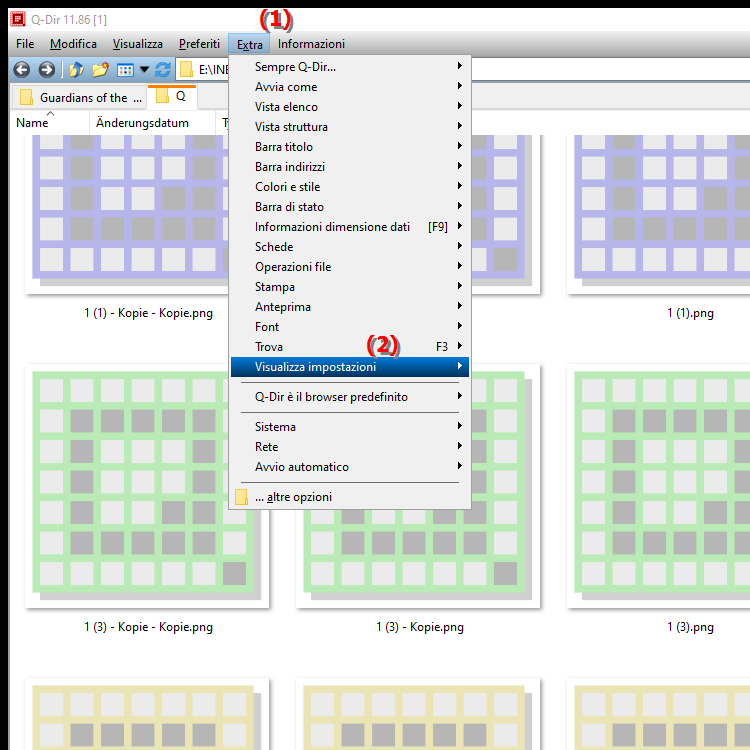This screenshot has width=750, height=750.
Task: Choose Trova from the Extra menu
Action: click(x=350, y=347)
